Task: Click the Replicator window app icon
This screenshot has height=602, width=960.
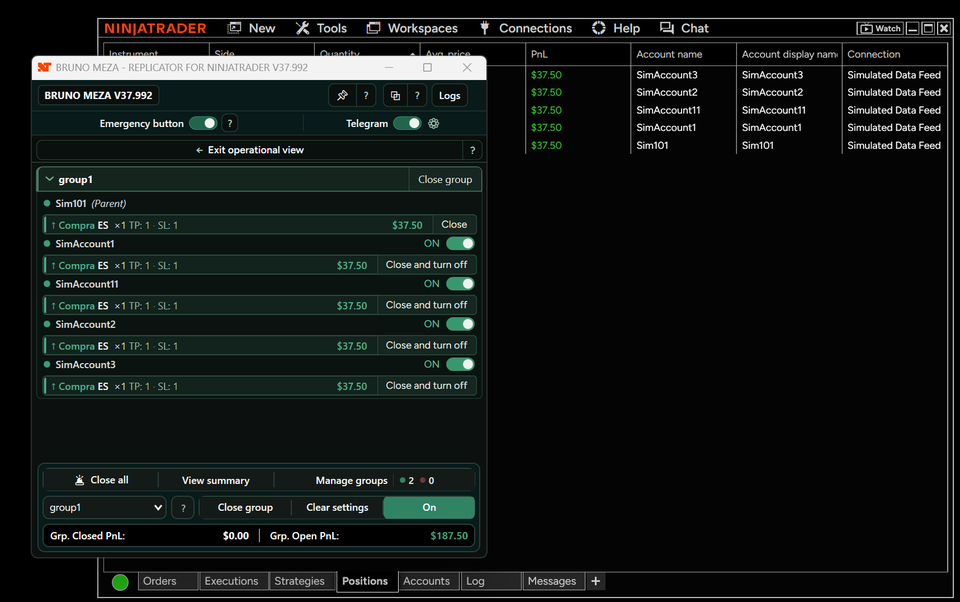Action: click(x=44, y=67)
